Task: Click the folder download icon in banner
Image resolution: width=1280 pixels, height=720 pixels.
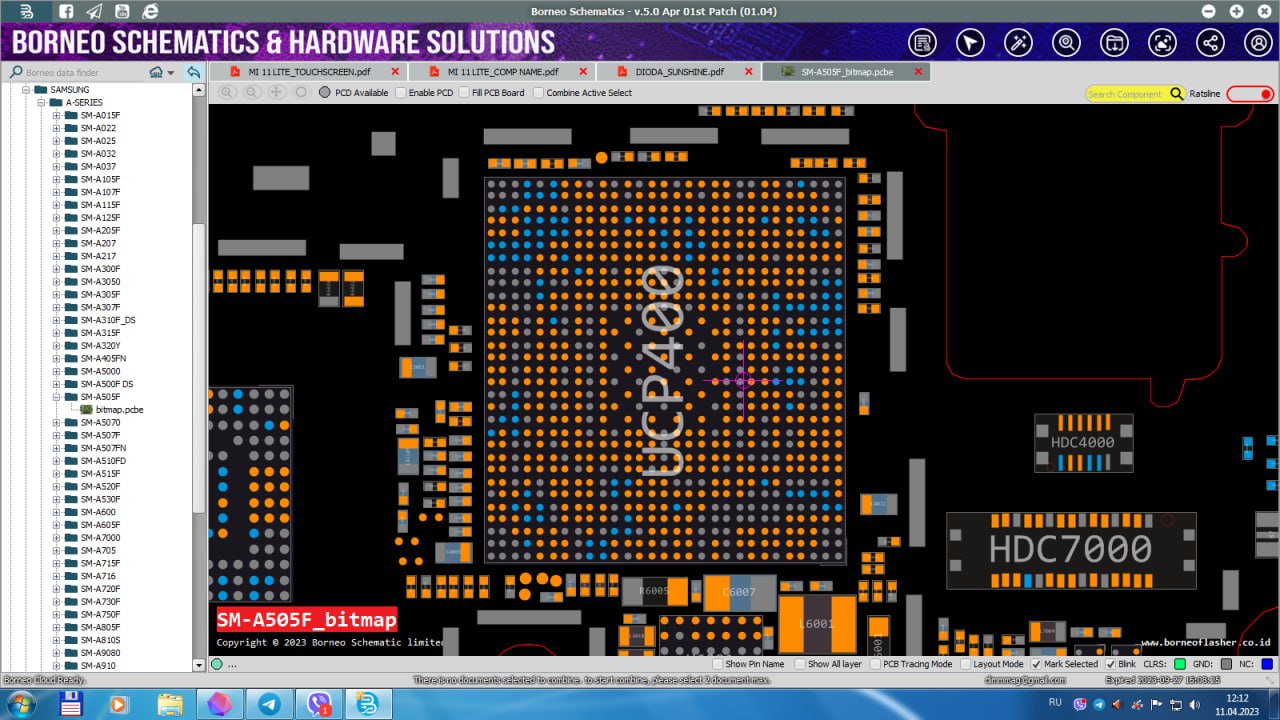Action: [x=1114, y=43]
